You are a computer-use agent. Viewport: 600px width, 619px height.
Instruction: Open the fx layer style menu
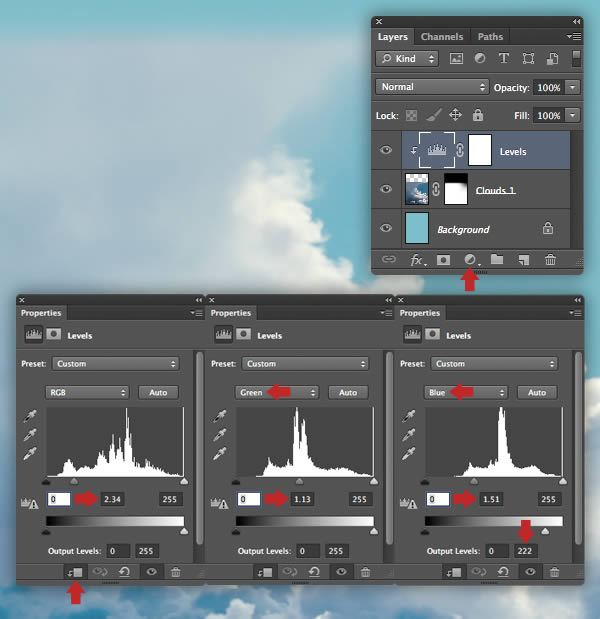[417, 260]
